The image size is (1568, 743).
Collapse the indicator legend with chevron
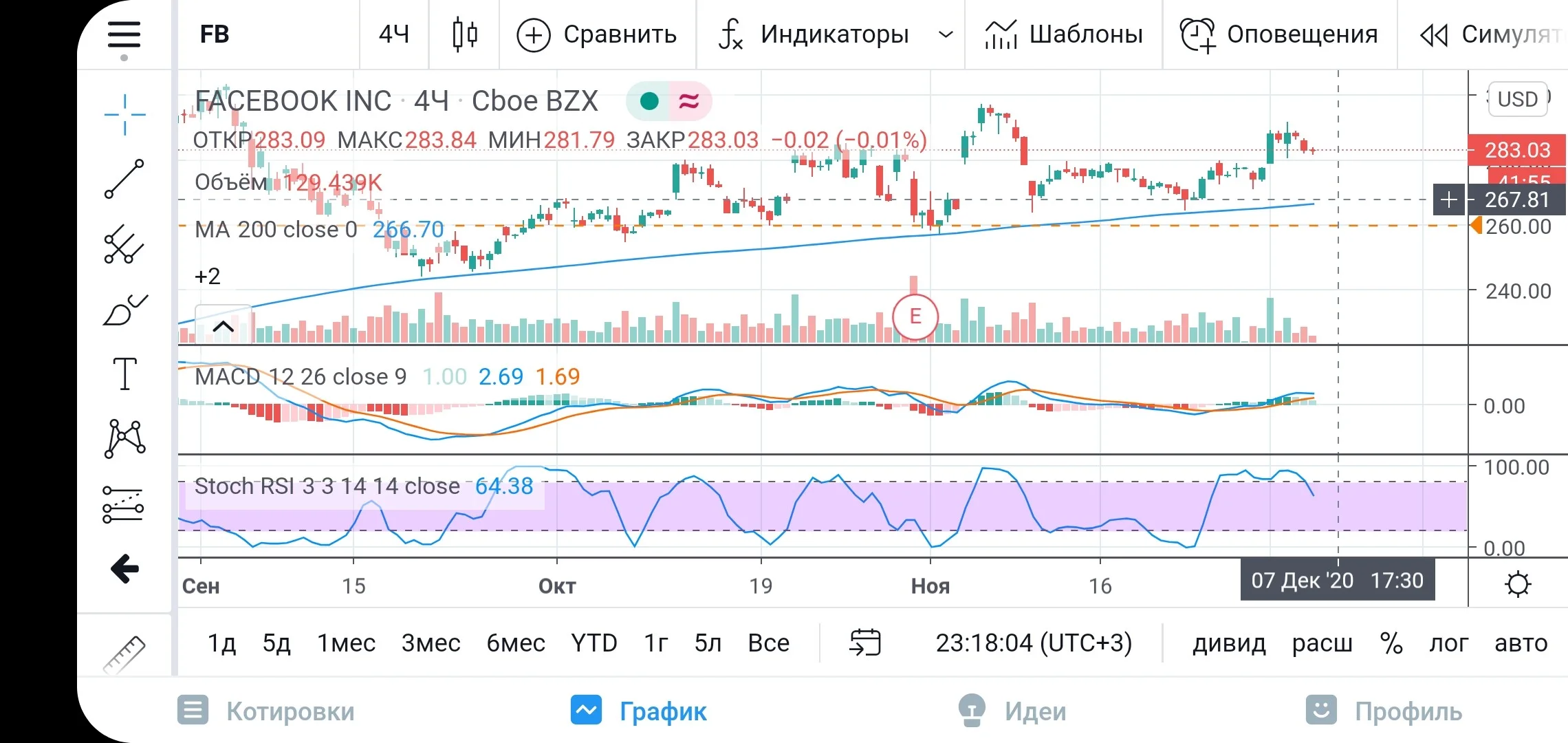224,327
